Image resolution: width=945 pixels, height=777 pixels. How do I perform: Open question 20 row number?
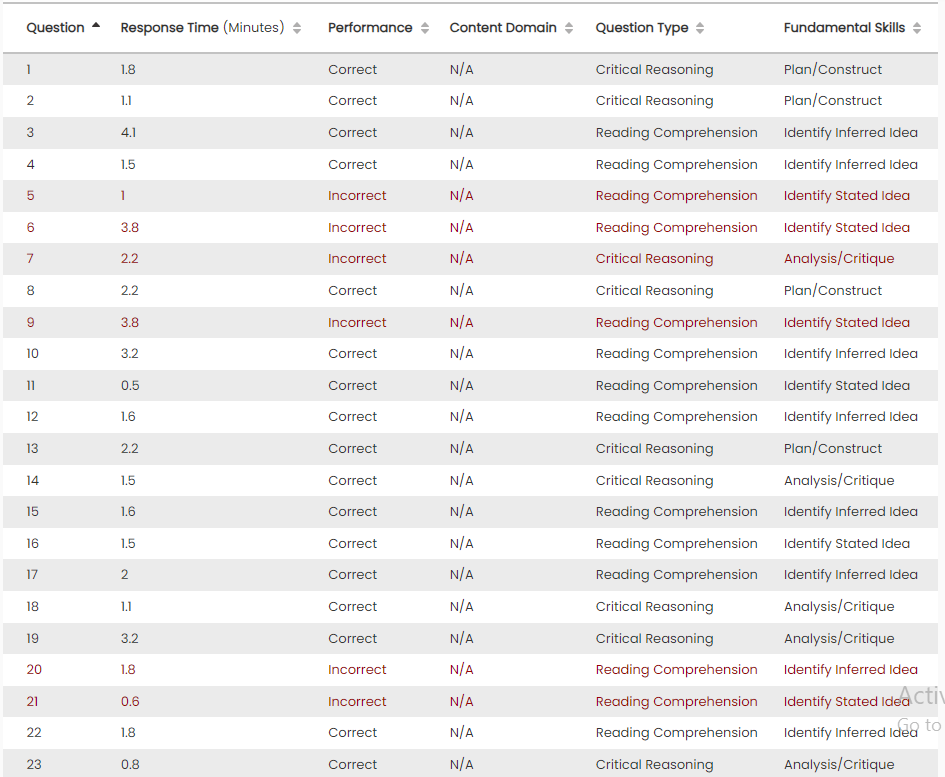tap(34, 670)
